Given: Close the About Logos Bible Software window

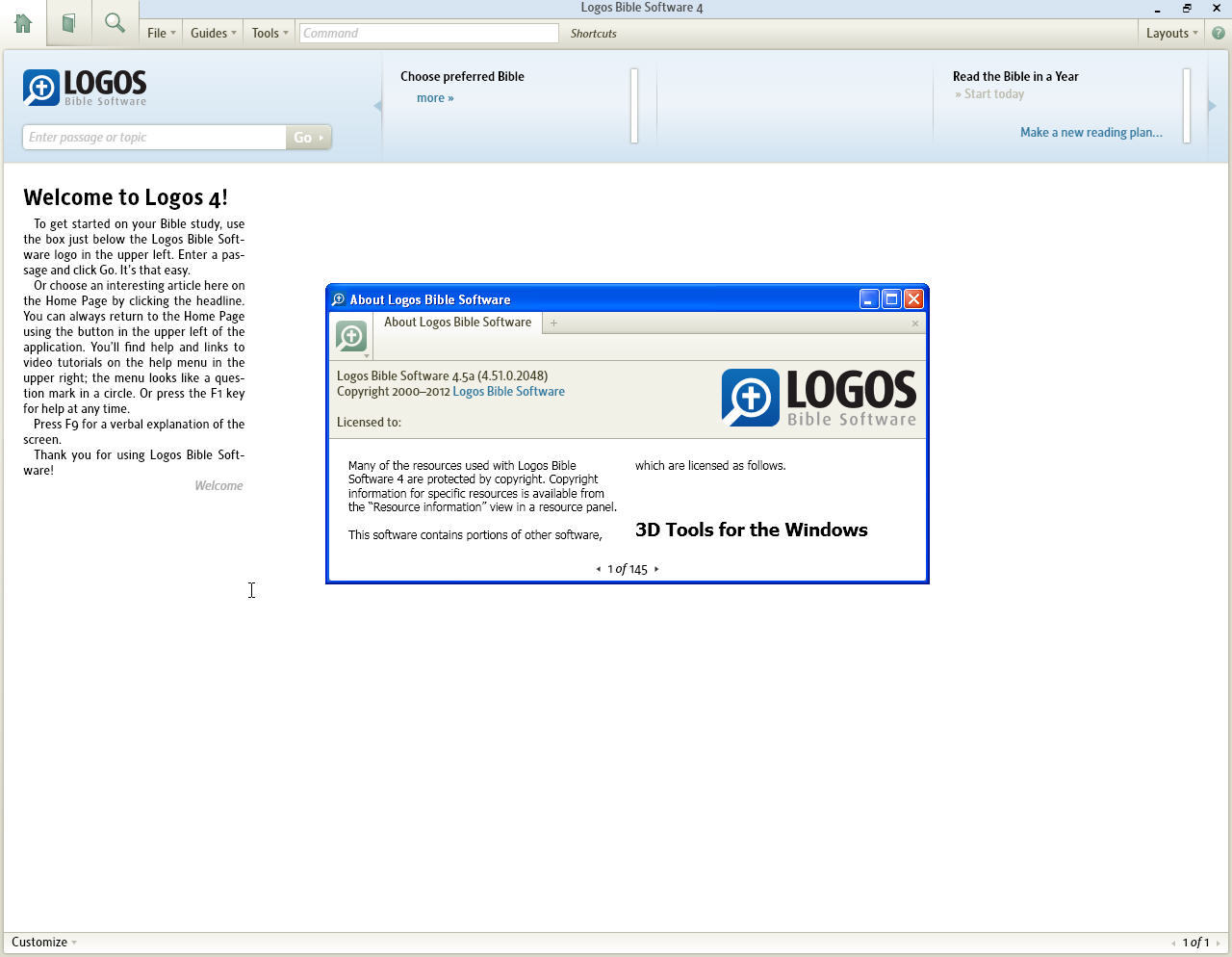Looking at the screenshot, I should (x=913, y=299).
